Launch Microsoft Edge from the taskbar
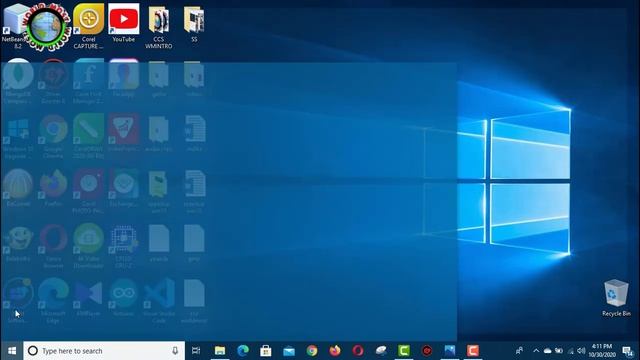The image size is (640, 360). pos(243,351)
